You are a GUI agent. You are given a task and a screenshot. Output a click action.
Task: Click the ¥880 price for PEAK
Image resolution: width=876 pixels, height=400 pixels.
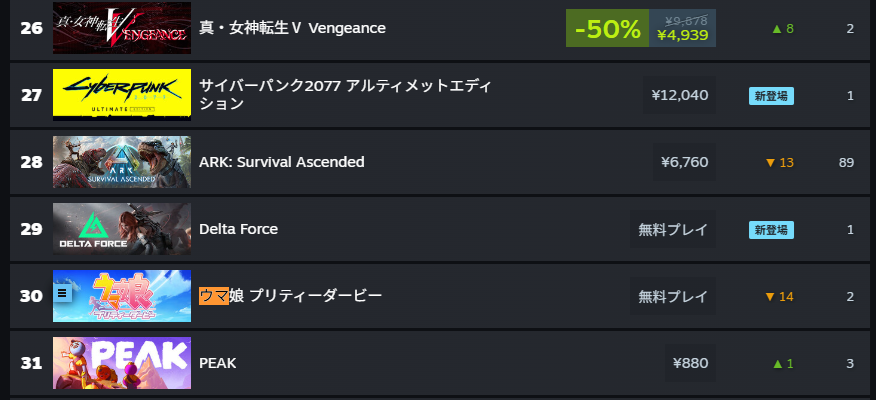click(x=691, y=363)
